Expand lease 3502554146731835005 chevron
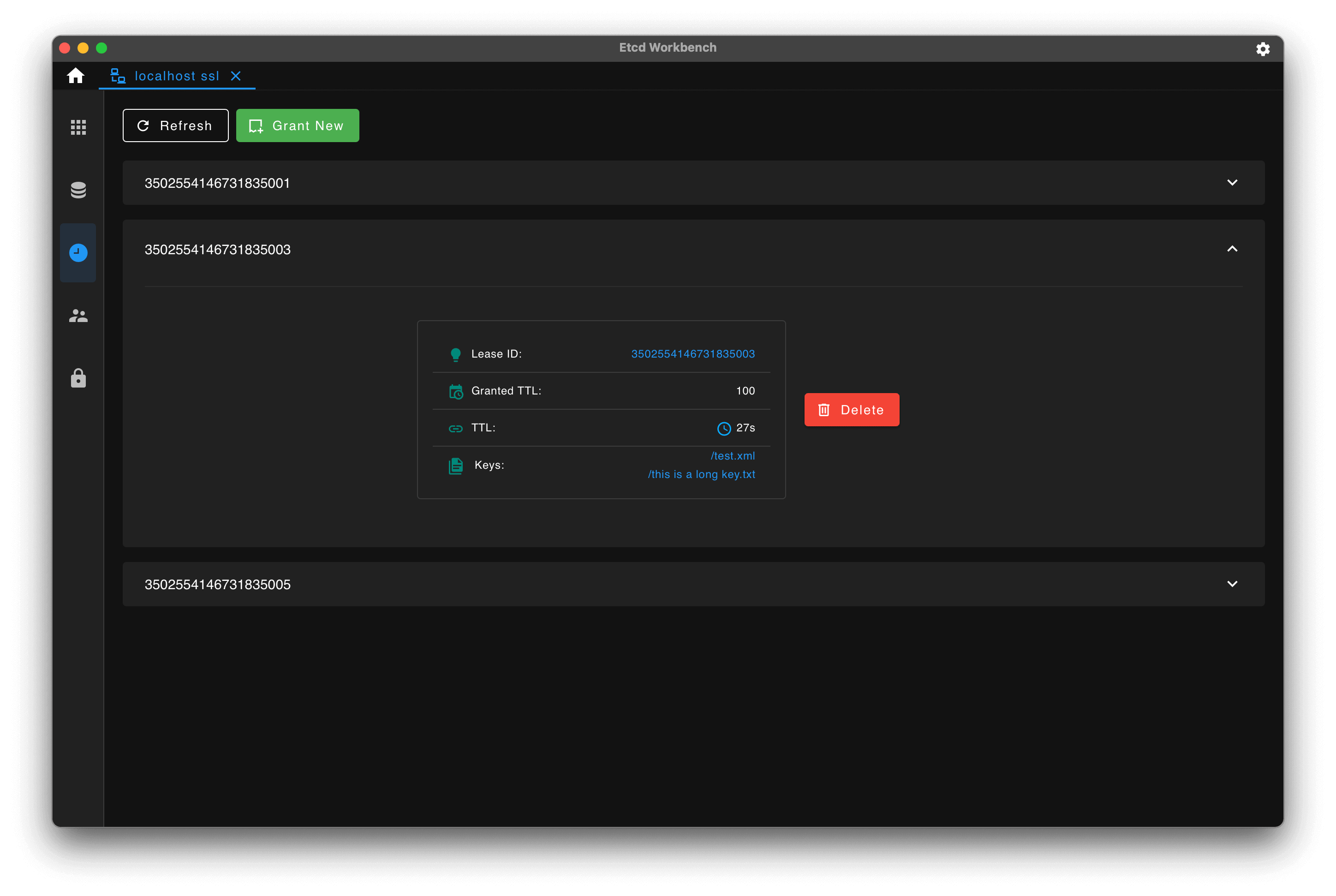Screen dimensions: 1336x896 point(1232,584)
